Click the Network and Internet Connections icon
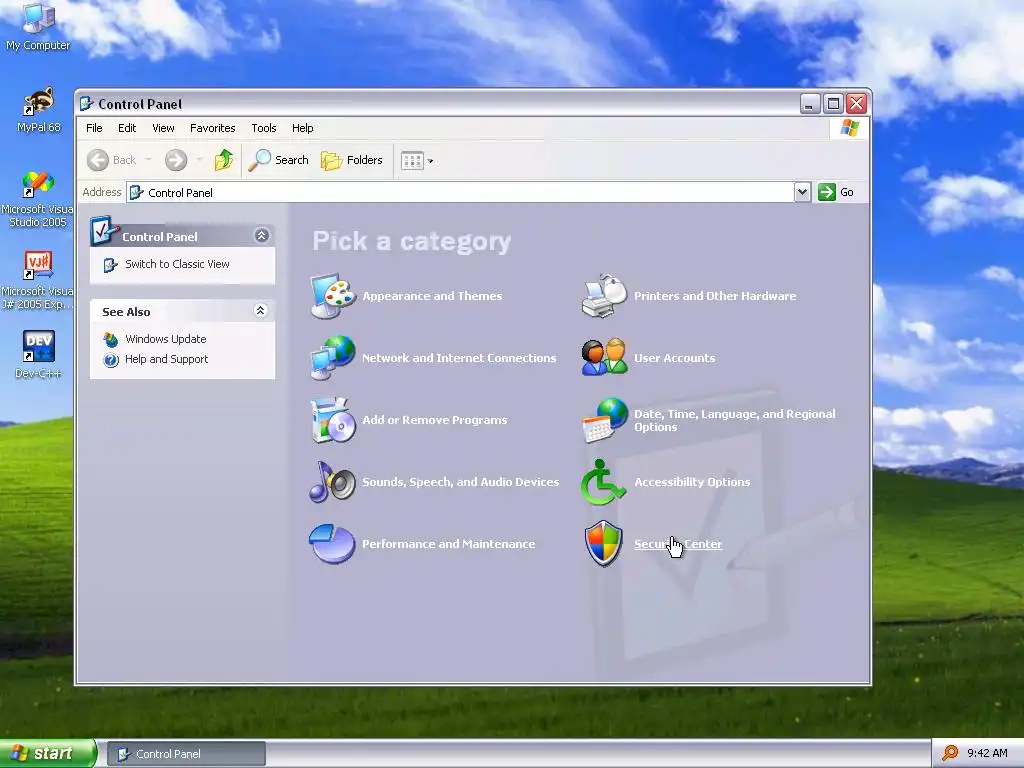 [332, 358]
